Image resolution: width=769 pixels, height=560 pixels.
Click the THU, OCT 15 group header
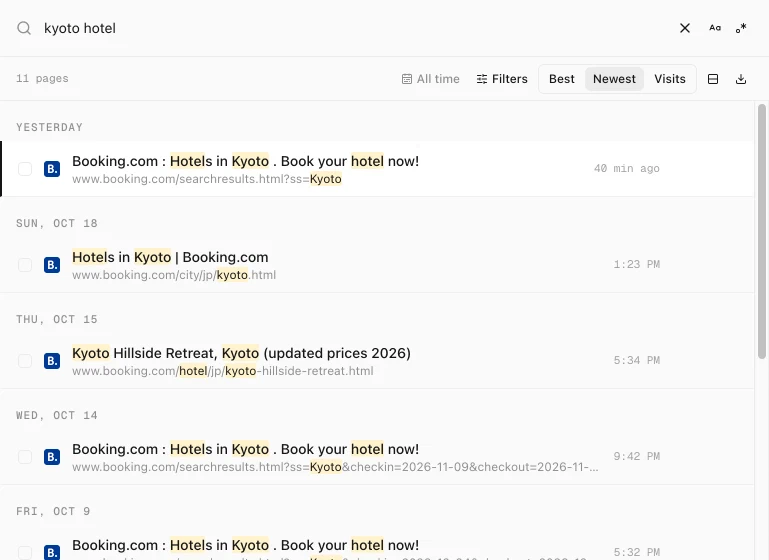pyautogui.click(x=57, y=320)
